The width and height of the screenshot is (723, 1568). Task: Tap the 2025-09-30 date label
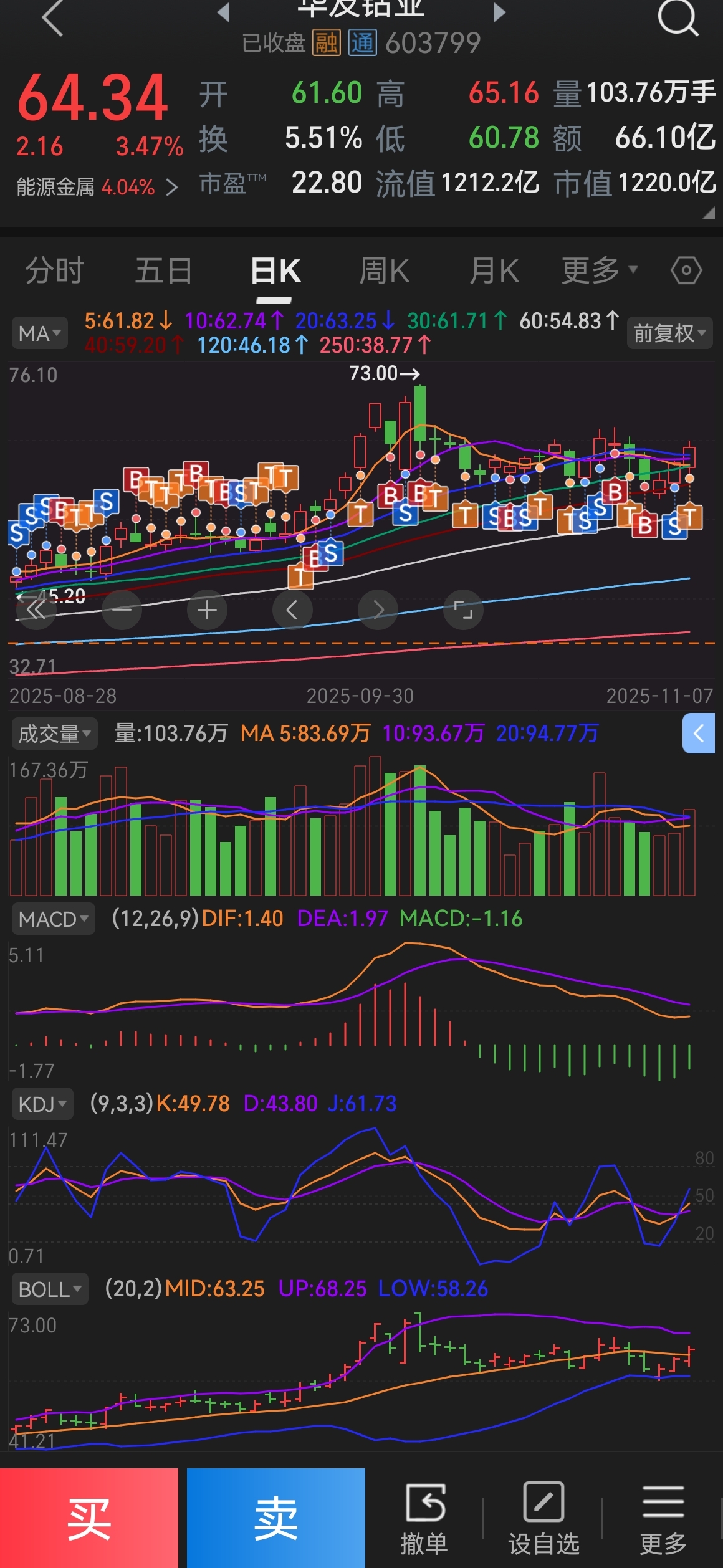click(360, 696)
